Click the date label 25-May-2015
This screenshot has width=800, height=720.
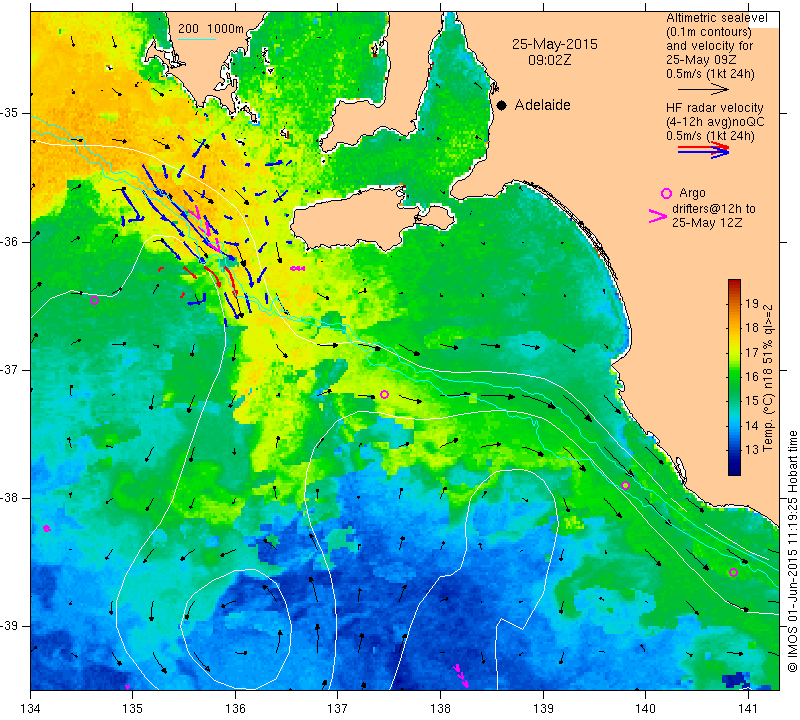tap(555, 44)
